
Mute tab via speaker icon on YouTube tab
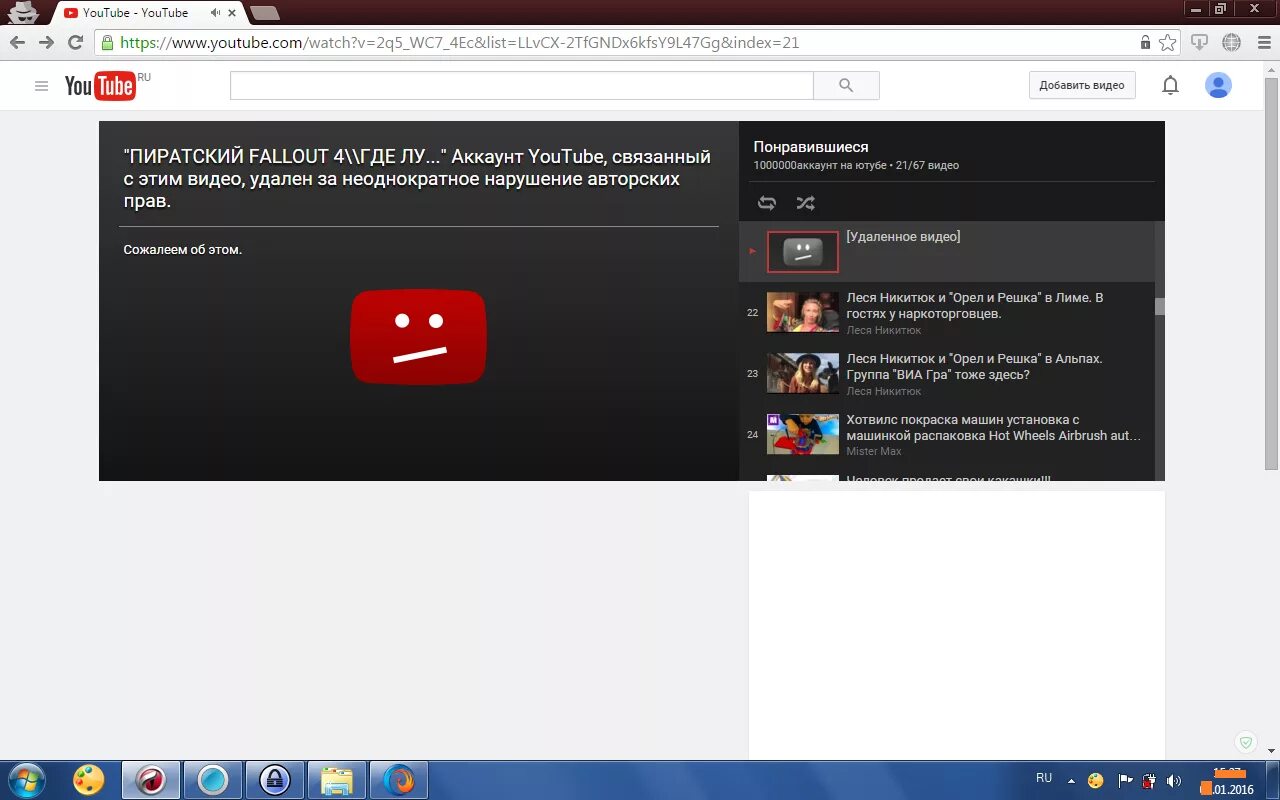(x=215, y=13)
